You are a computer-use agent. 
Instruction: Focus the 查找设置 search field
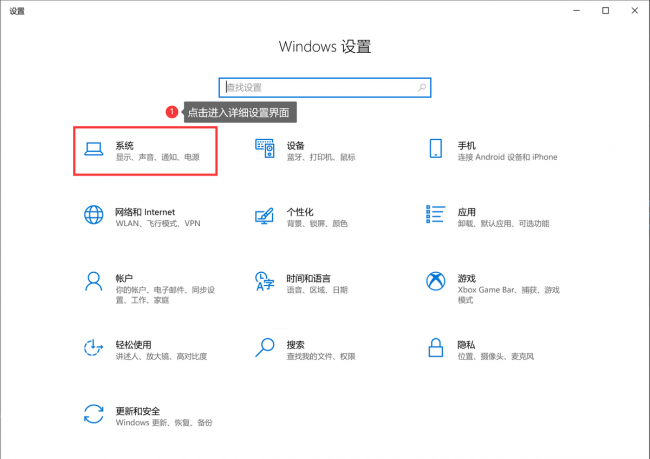coord(325,87)
